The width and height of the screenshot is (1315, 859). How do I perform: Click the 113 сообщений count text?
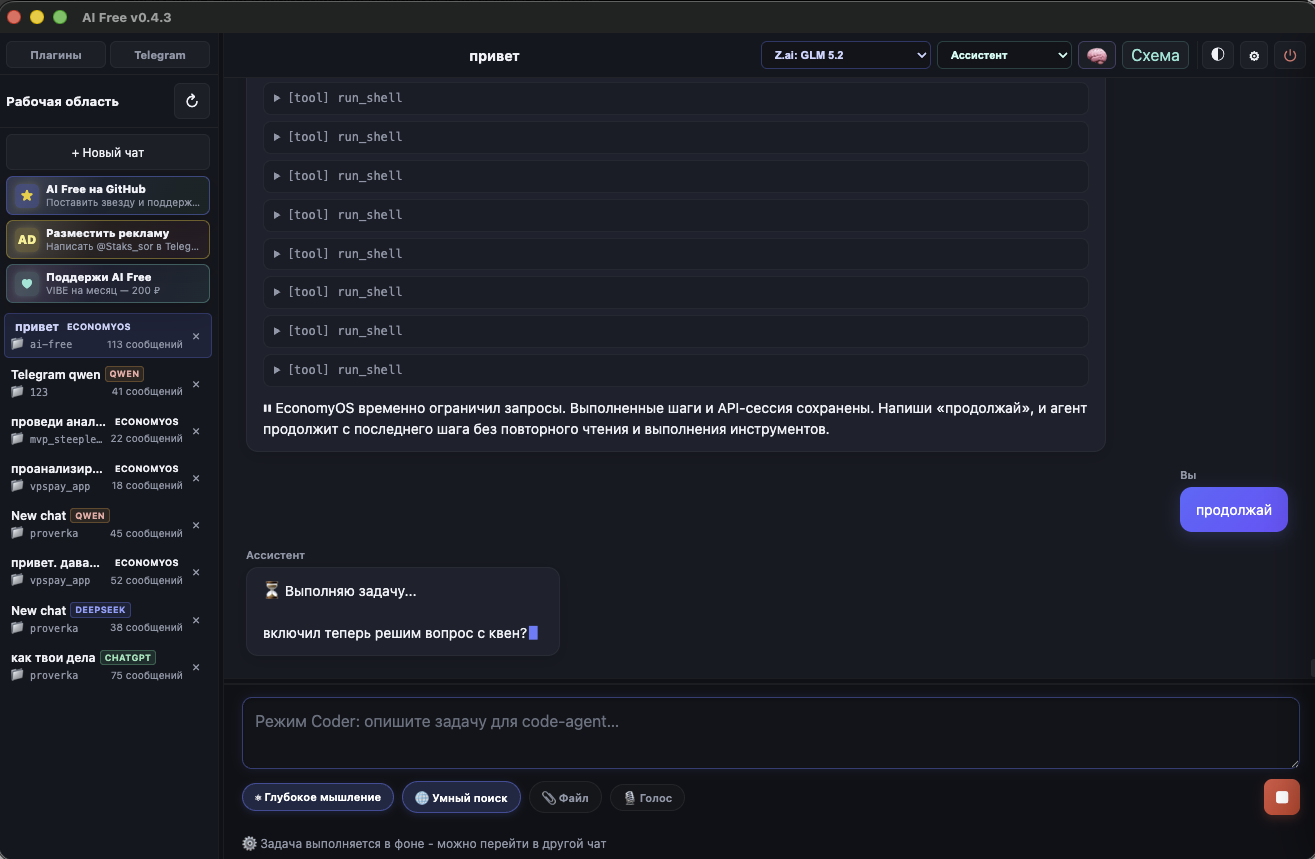145,344
